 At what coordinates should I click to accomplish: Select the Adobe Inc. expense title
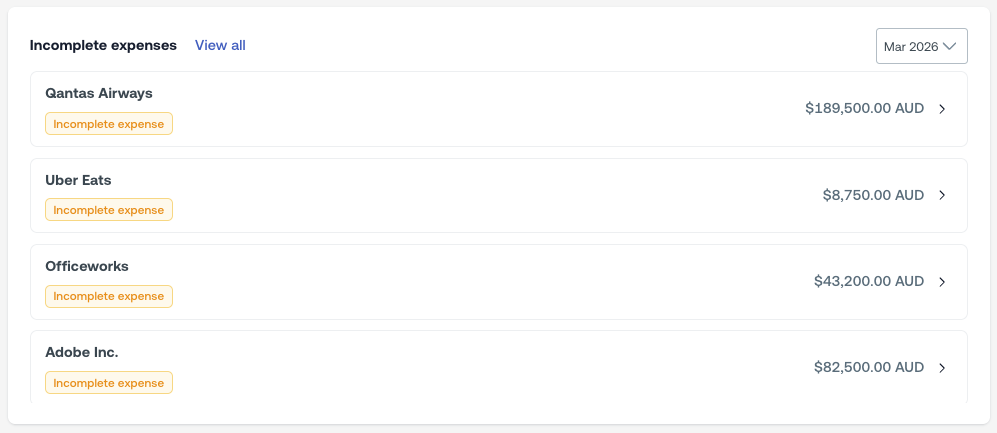[x=82, y=352]
